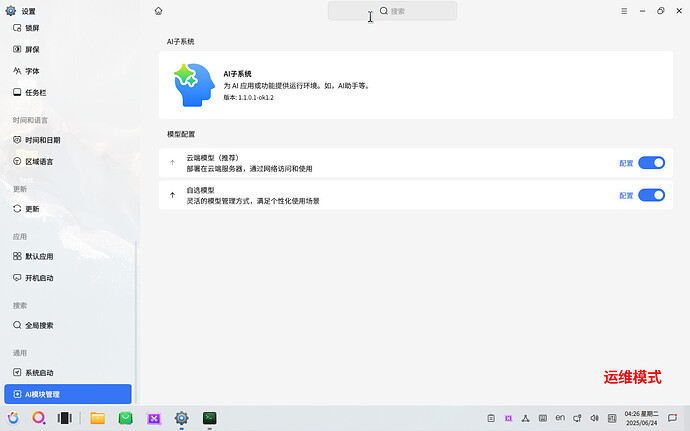
Task: Open the multitask view icon in taskbar
Action: point(65,418)
